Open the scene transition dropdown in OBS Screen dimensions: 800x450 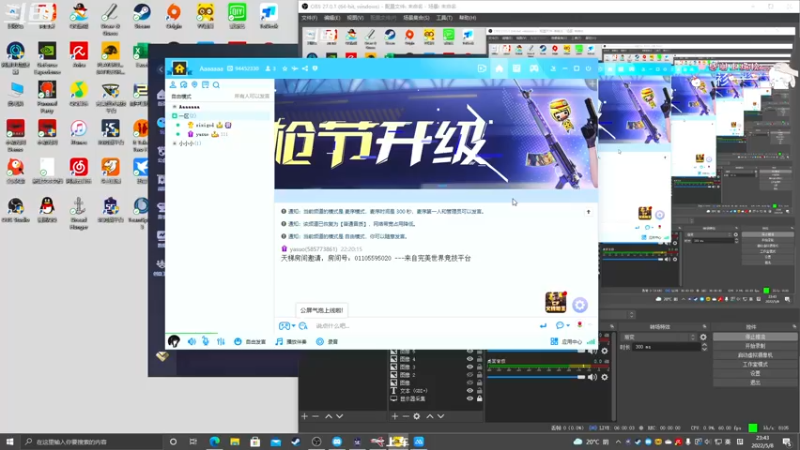pos(658,337)
